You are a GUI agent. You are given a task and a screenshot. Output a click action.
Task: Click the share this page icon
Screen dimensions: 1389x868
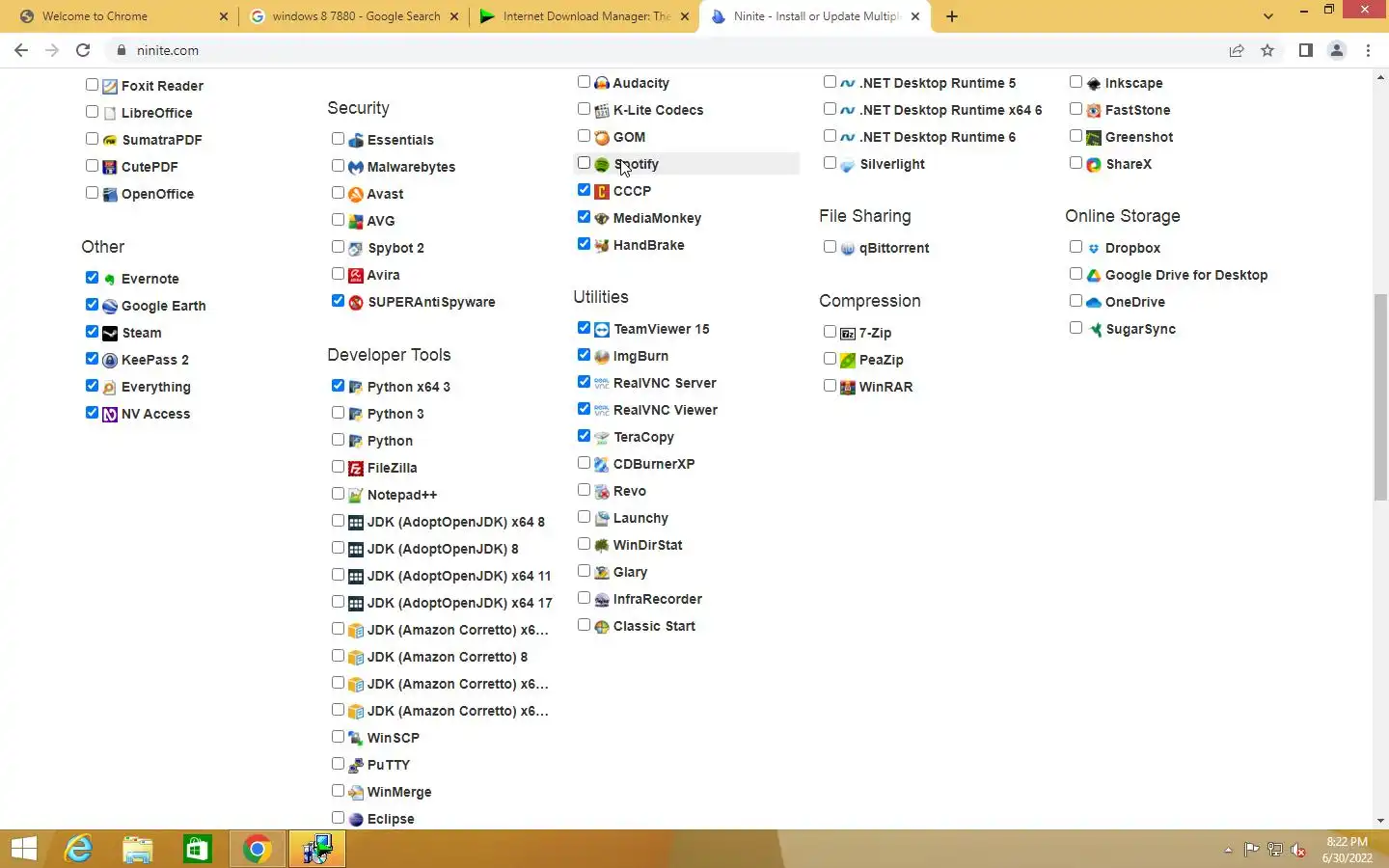point(1236,50)
